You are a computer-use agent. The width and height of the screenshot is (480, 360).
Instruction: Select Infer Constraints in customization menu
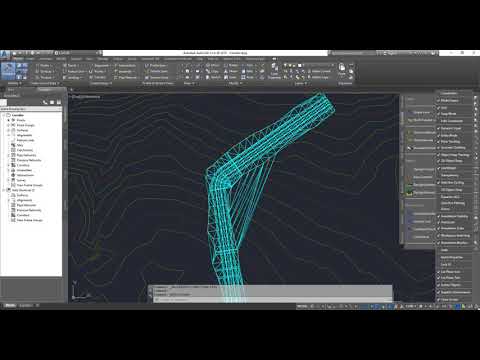pyautogui.click(x=451, y=121)
